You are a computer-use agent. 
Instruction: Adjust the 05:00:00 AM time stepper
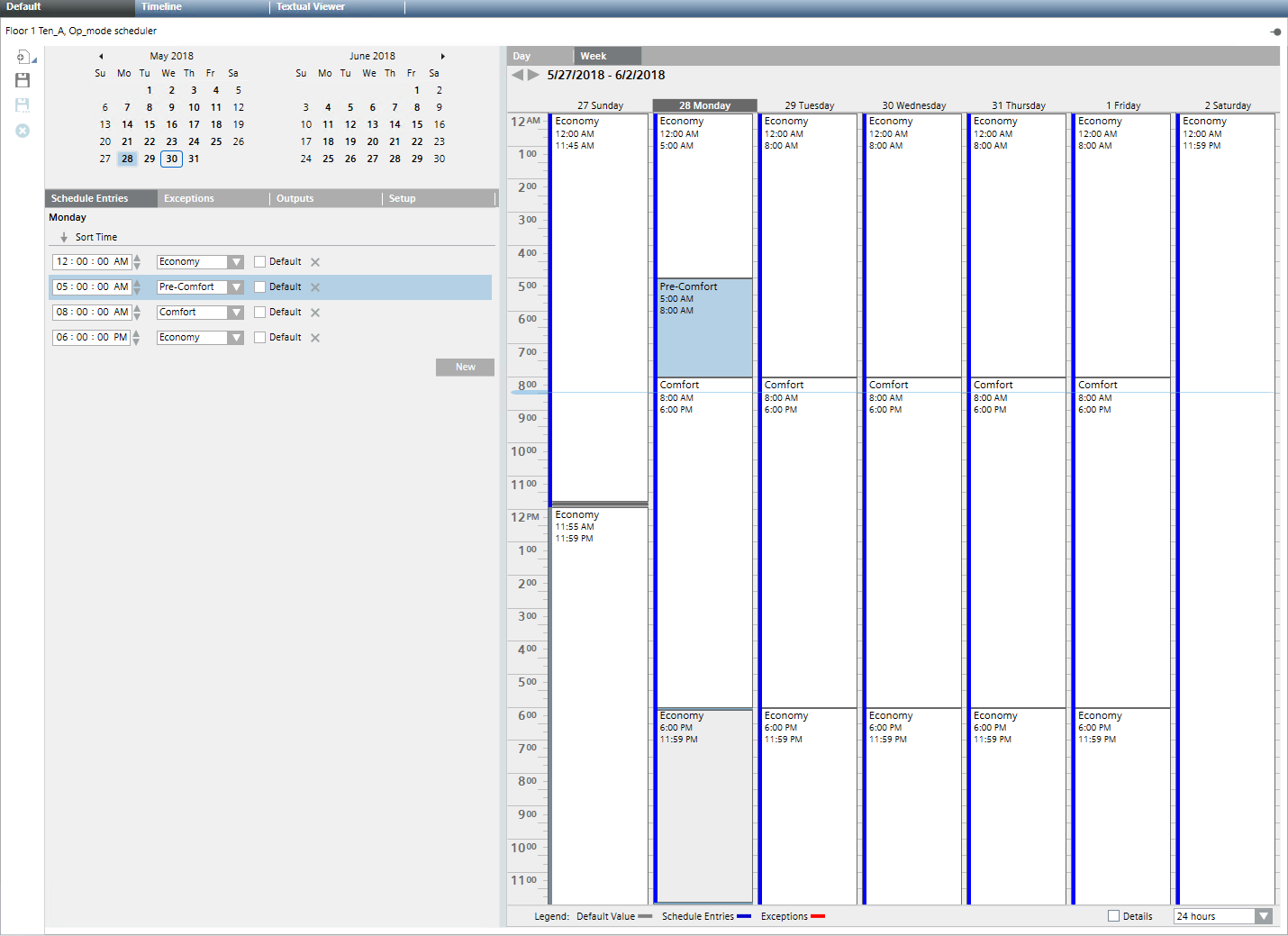click(136, 286)
